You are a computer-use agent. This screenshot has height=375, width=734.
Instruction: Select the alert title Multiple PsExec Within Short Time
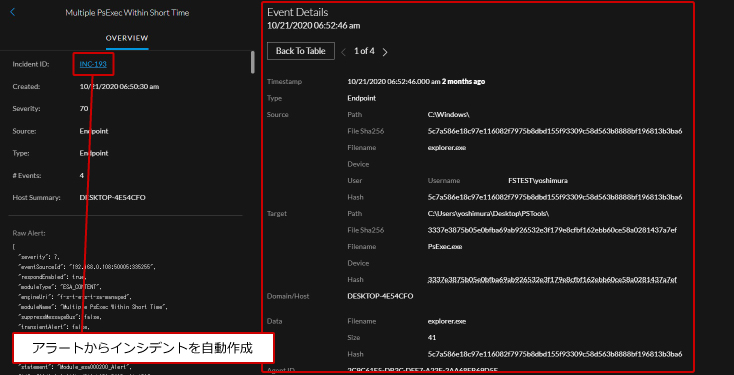tap(127, 13)
